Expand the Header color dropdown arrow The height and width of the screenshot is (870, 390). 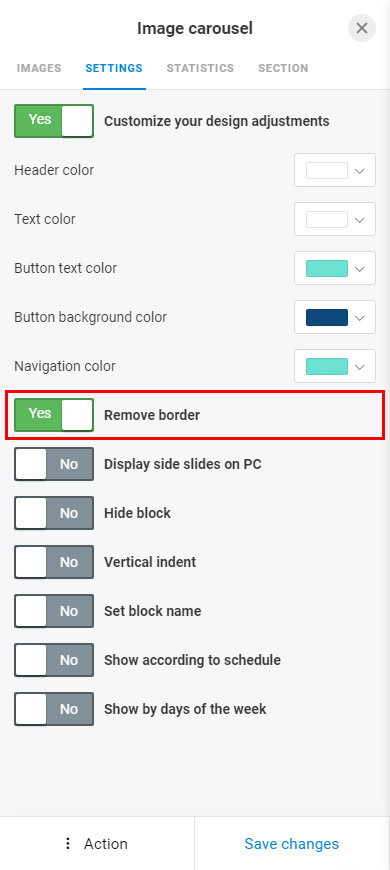(x=359, y=171)
